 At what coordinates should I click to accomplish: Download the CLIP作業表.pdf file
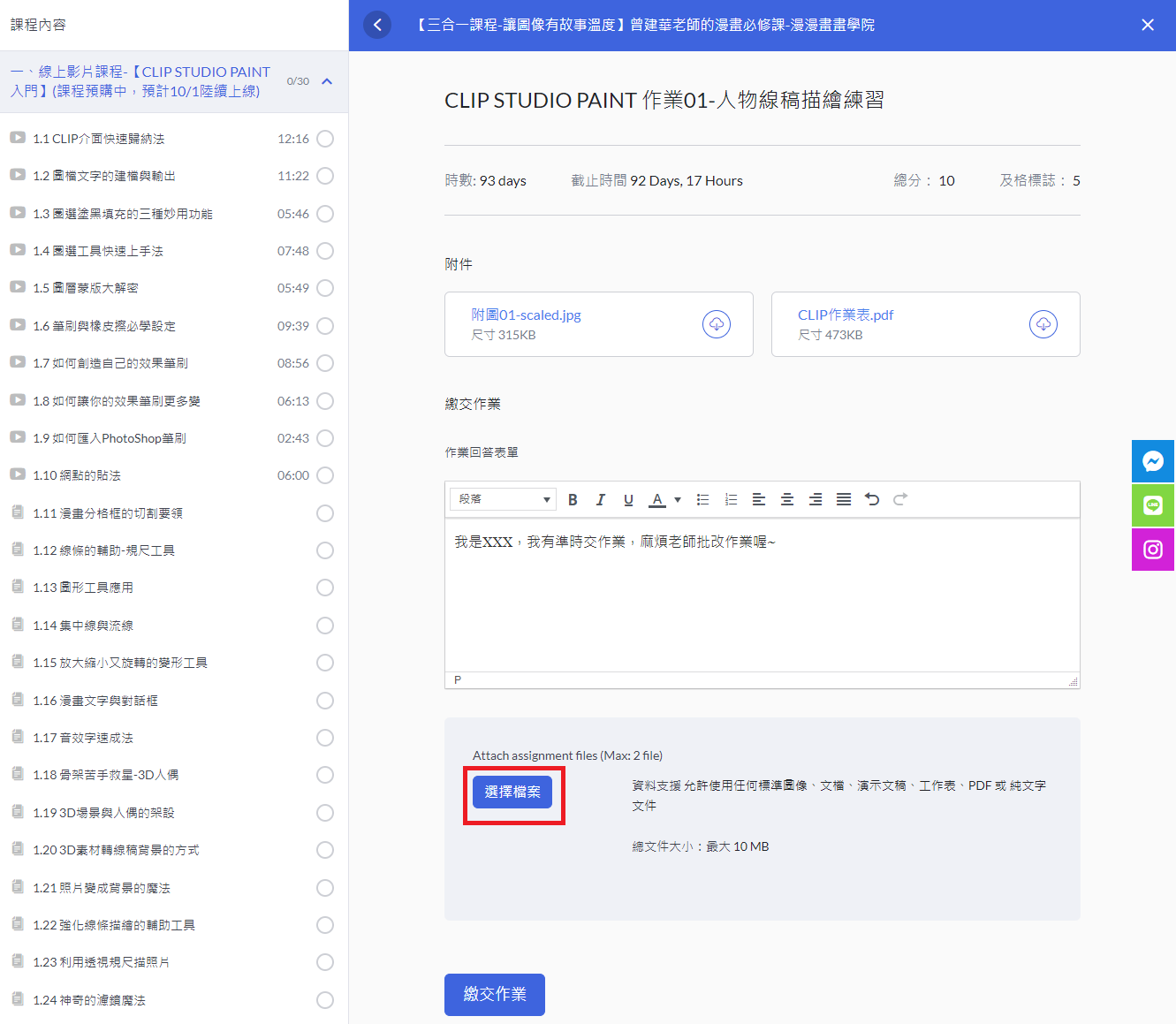coord(1043,324)
